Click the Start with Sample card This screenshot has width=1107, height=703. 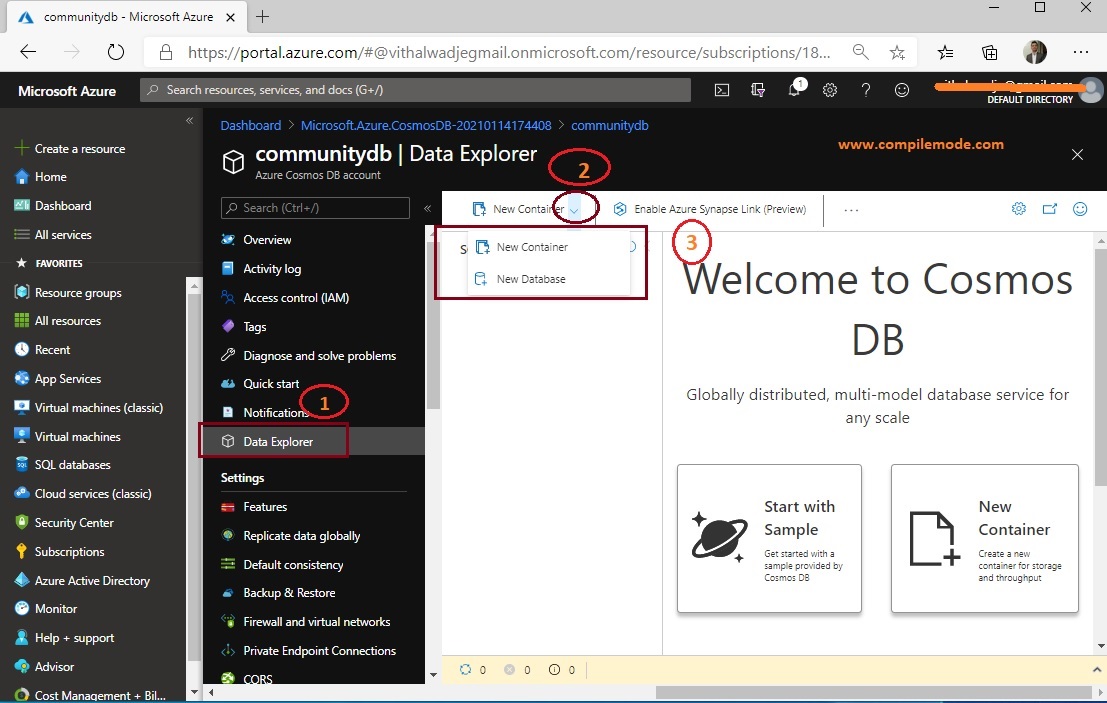pos(769,538)
